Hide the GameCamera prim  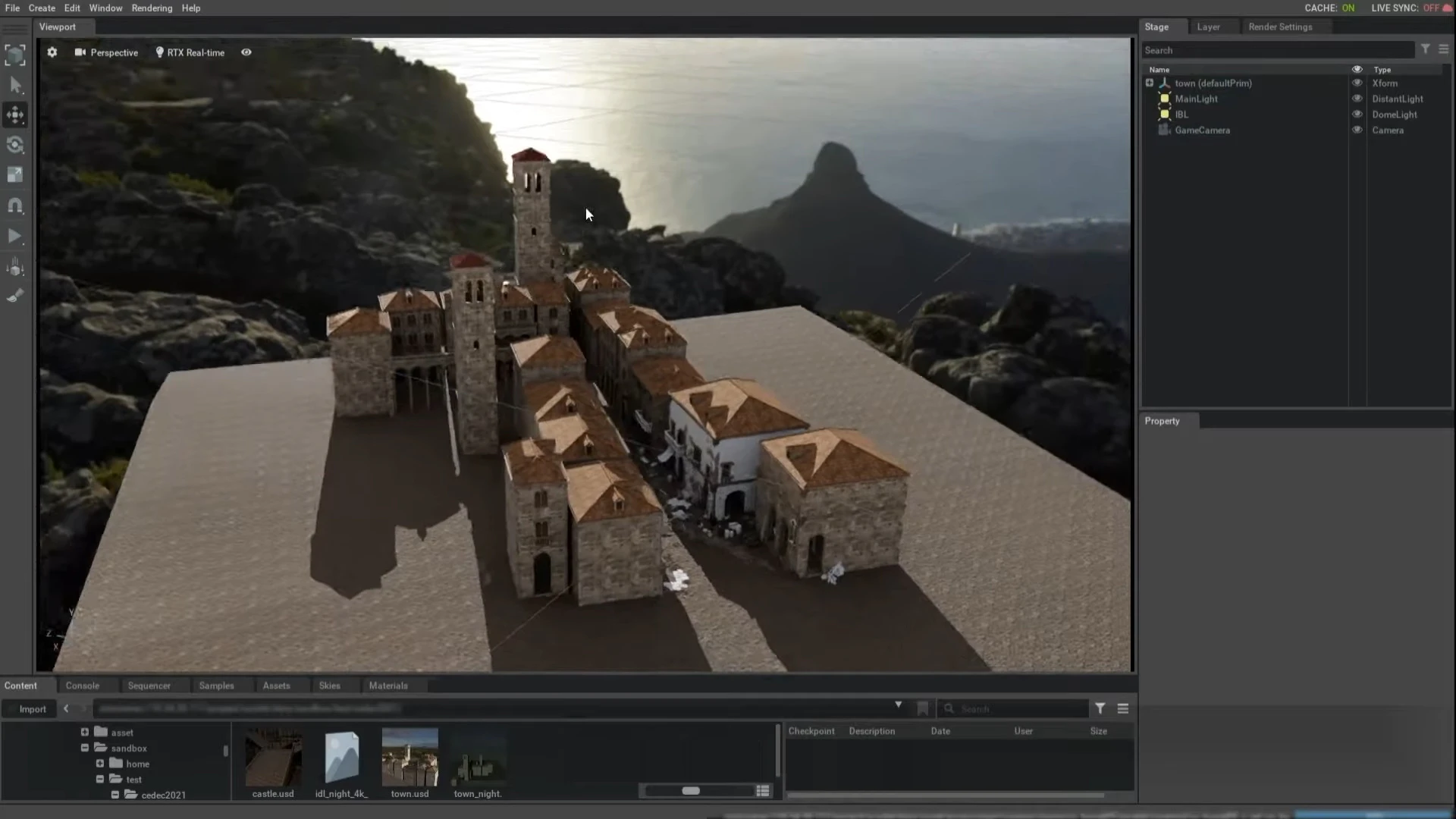1357,130
